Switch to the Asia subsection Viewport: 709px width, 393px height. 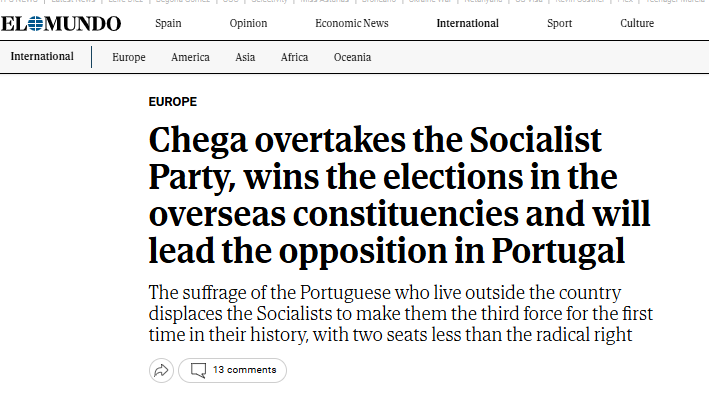point(245,57)
